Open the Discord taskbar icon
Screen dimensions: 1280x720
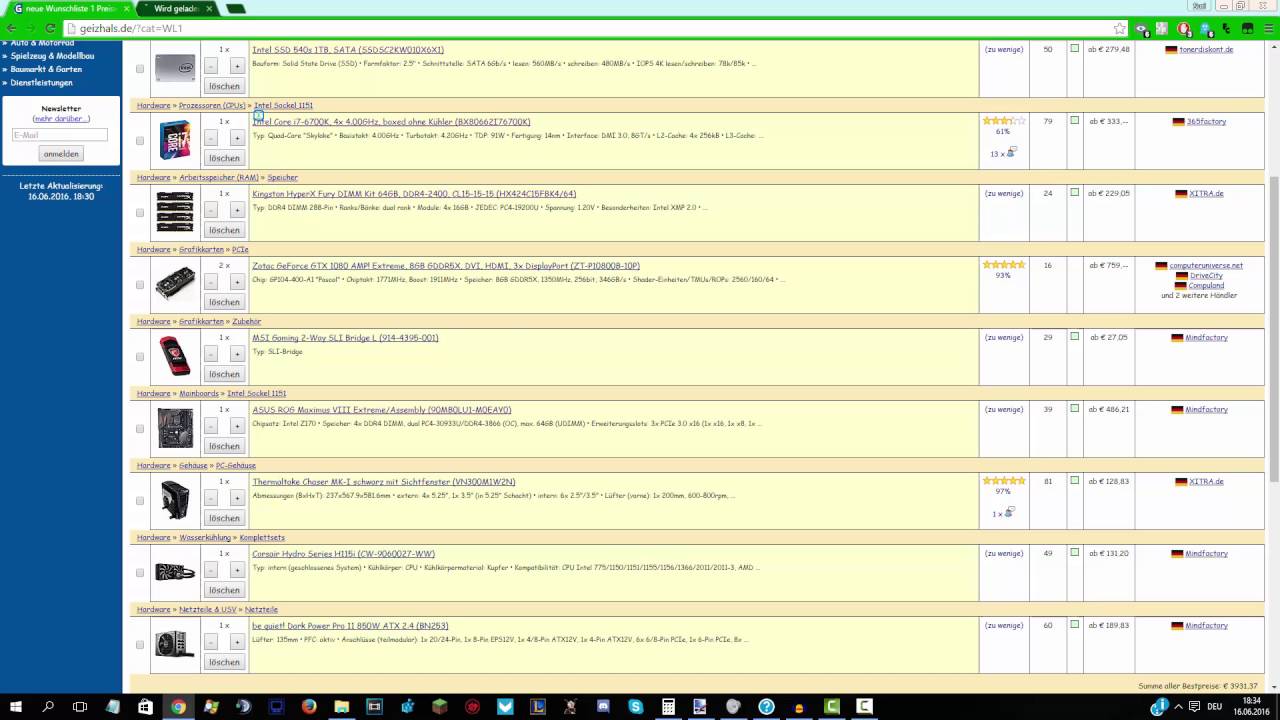[603, 707]
